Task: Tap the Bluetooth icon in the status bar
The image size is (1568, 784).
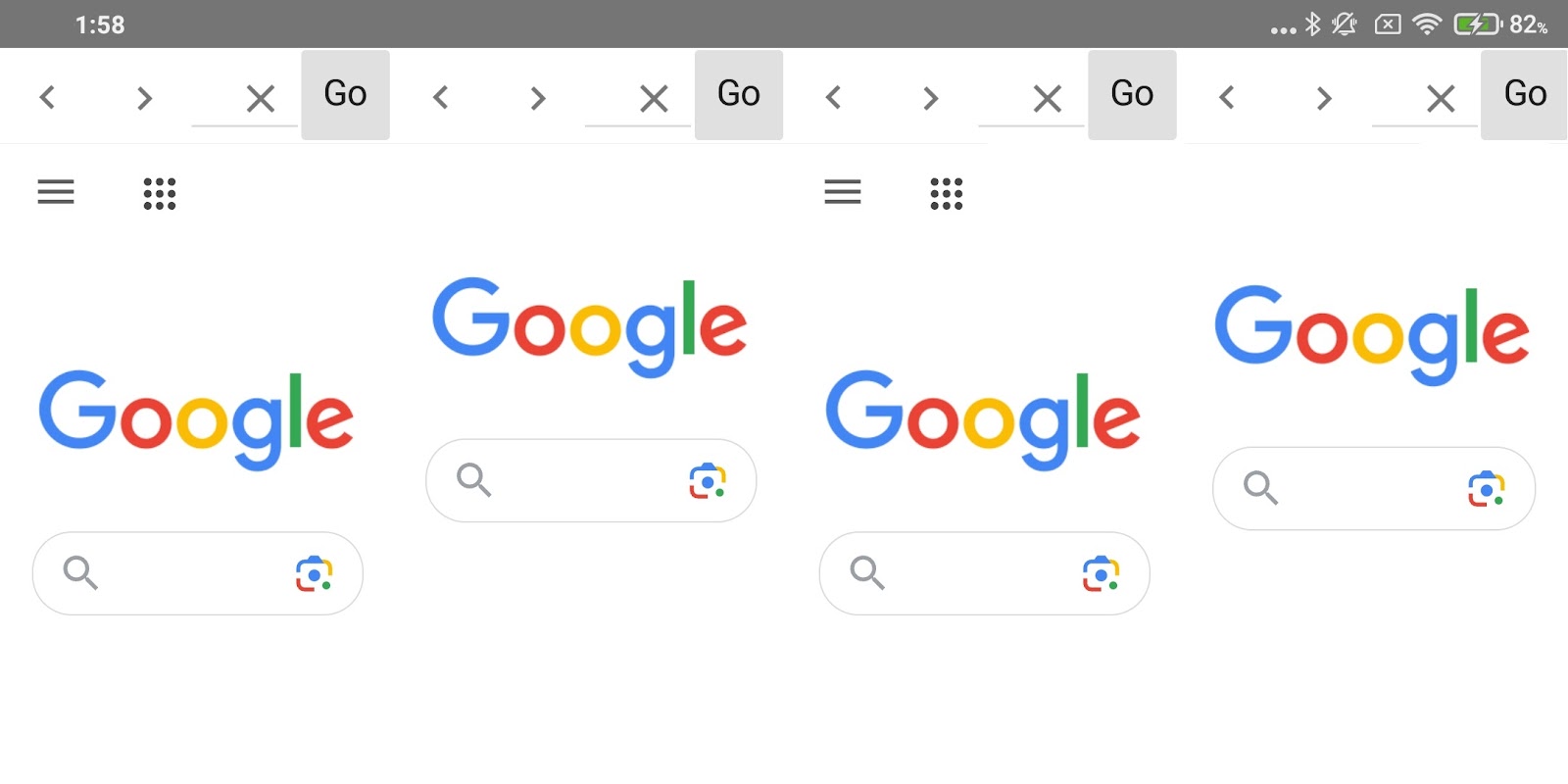Action: click(x=1312, y=24)
